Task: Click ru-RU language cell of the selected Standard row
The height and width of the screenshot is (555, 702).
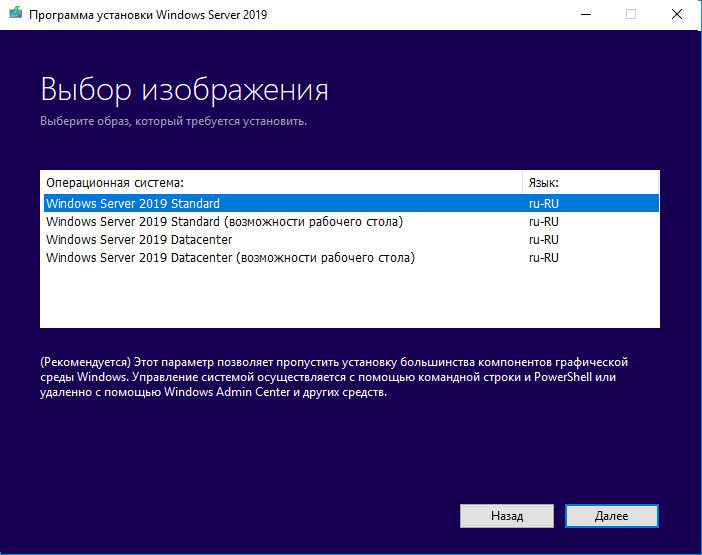Action: (543, 204)
